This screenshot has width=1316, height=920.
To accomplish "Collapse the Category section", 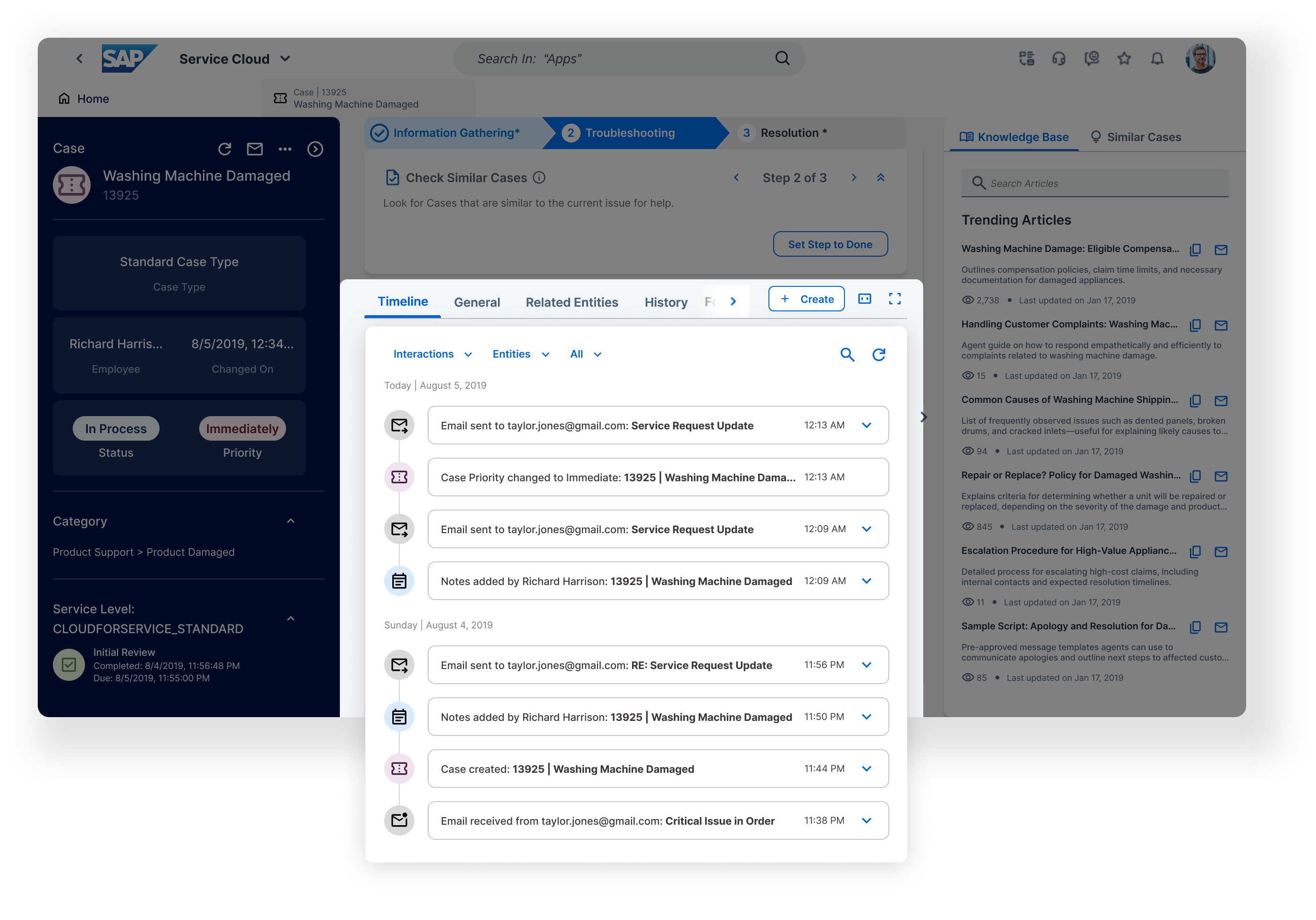I will [291, 521].
